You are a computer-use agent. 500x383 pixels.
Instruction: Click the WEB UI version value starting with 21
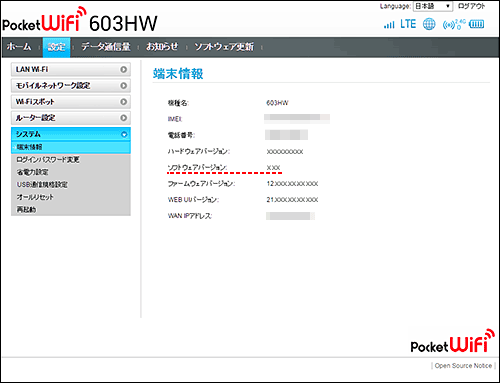pos(292,200)
